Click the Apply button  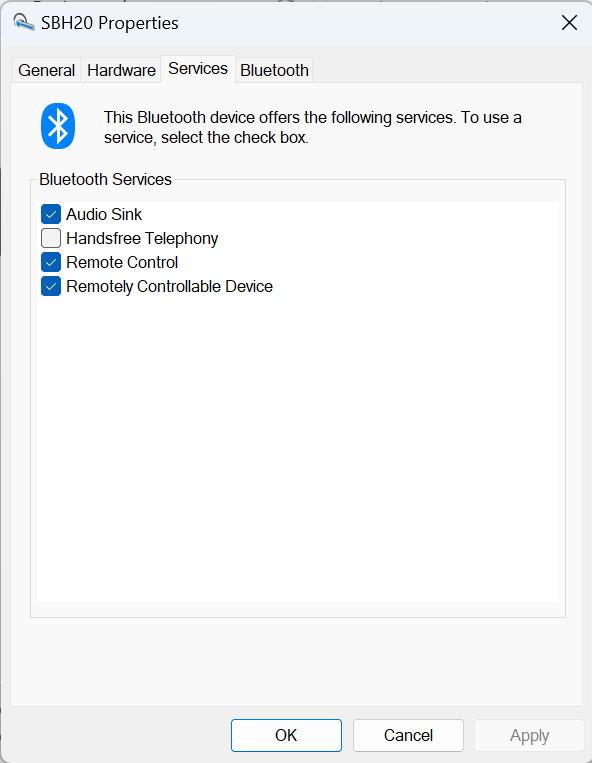[x=529, y=735]
